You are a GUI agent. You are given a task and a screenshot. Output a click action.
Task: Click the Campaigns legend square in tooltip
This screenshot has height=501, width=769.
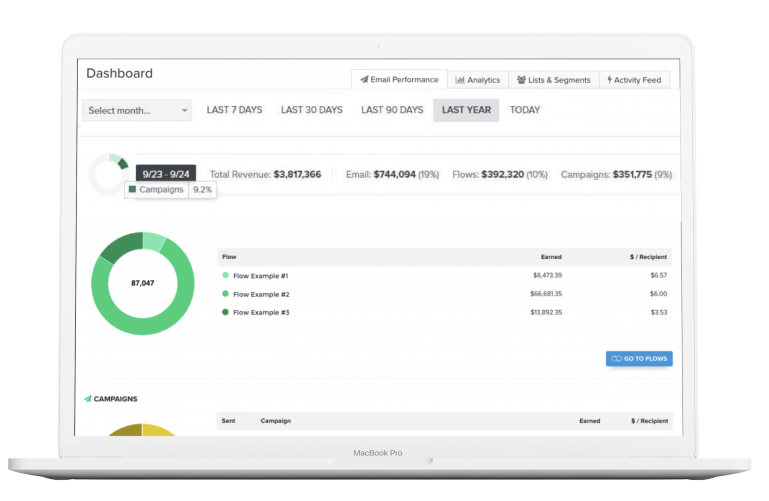[132, 189]
